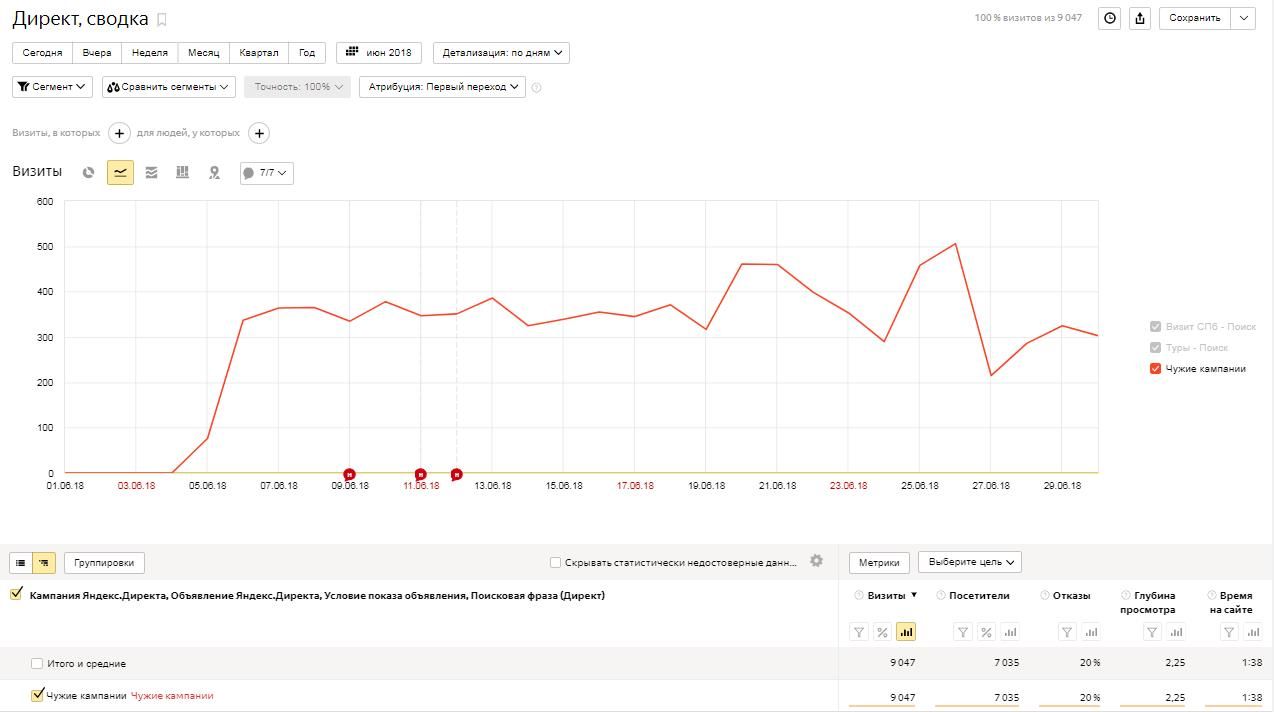This screenshot has width=1274, height=712.
Task: Open the map view icon
Action: (214, 172)
